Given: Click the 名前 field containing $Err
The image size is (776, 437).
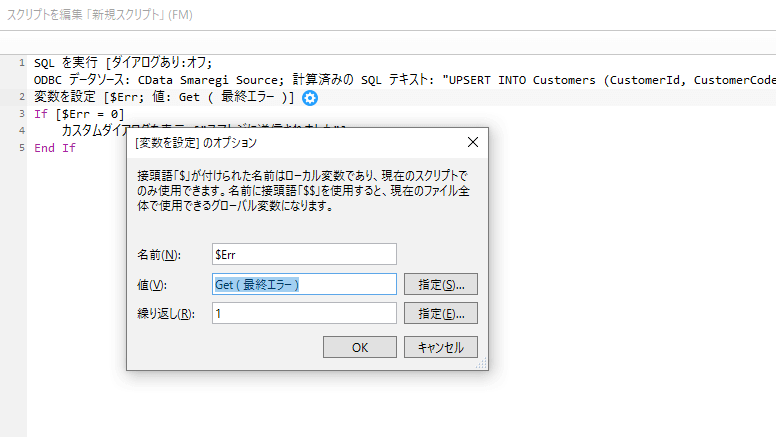Looking at the screenshot, I should (x=305, y=254).
